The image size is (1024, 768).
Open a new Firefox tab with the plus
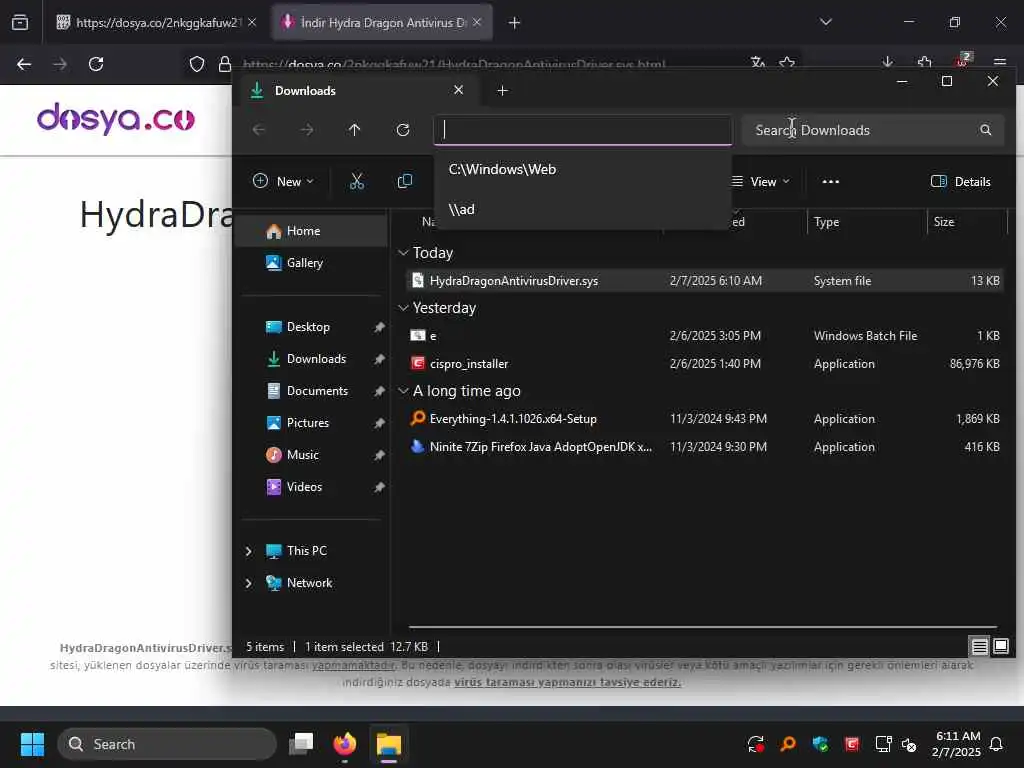(x=515, y=23)
